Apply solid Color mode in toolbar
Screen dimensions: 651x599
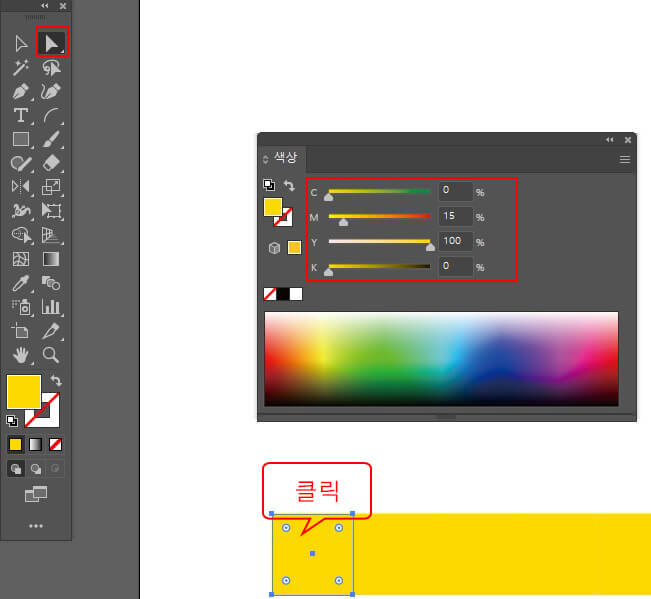(x=15, y=445)
